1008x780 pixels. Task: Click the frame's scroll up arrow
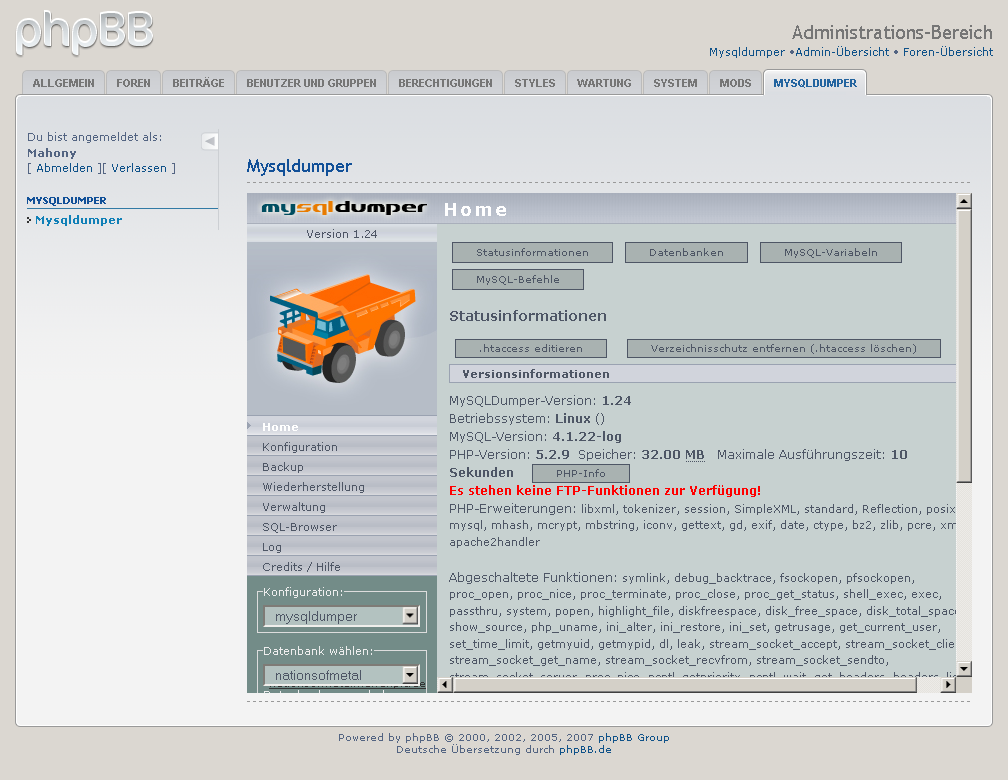click(x=964, y=201)
